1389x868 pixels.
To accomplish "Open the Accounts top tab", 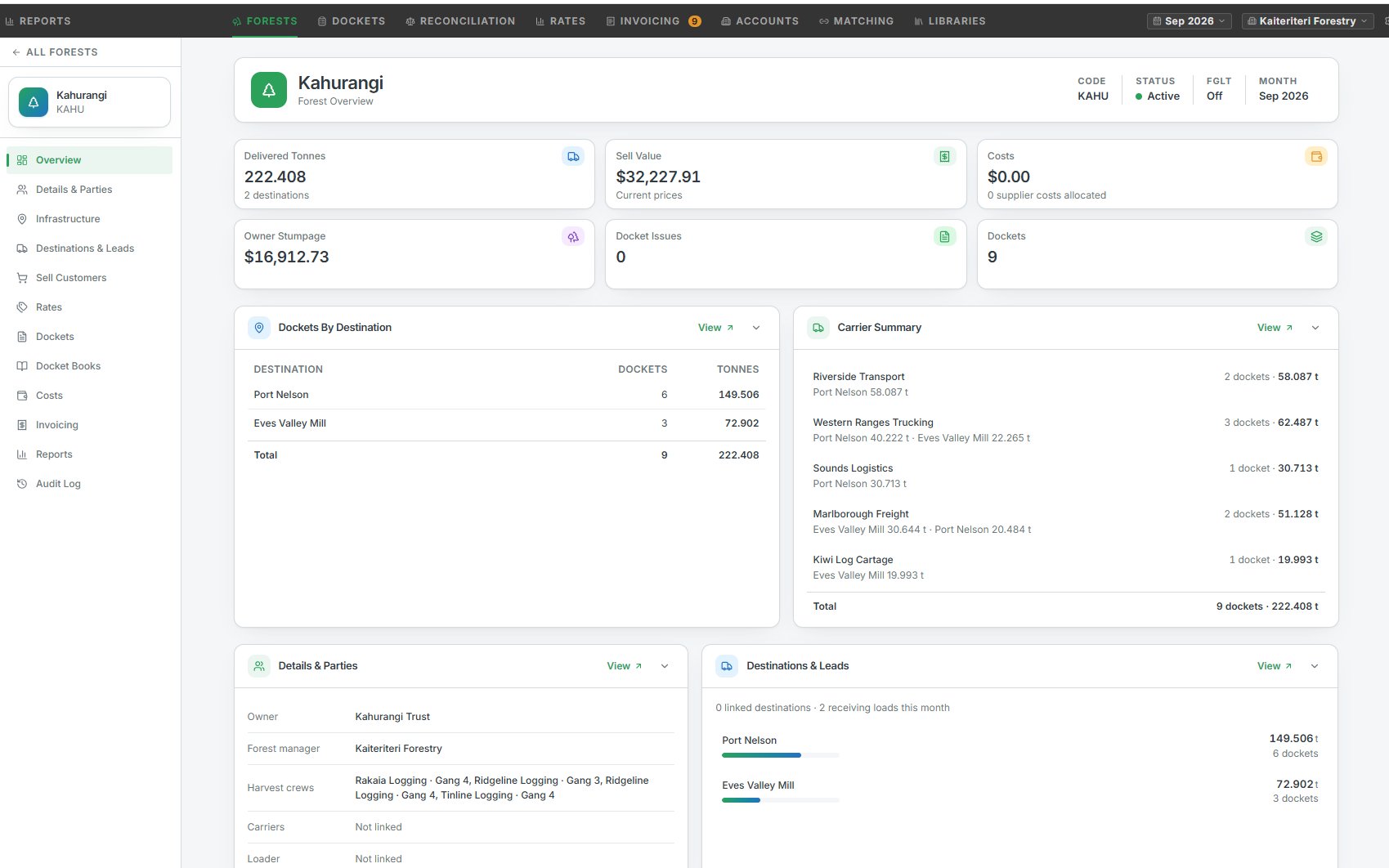I will [759, 21].
